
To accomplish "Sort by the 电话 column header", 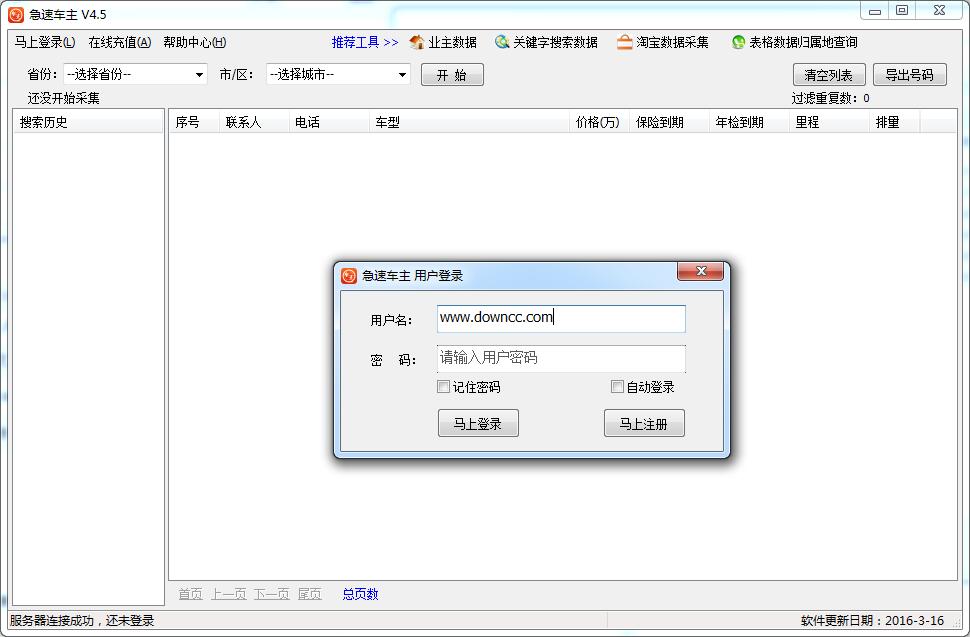I will (329, 122).
